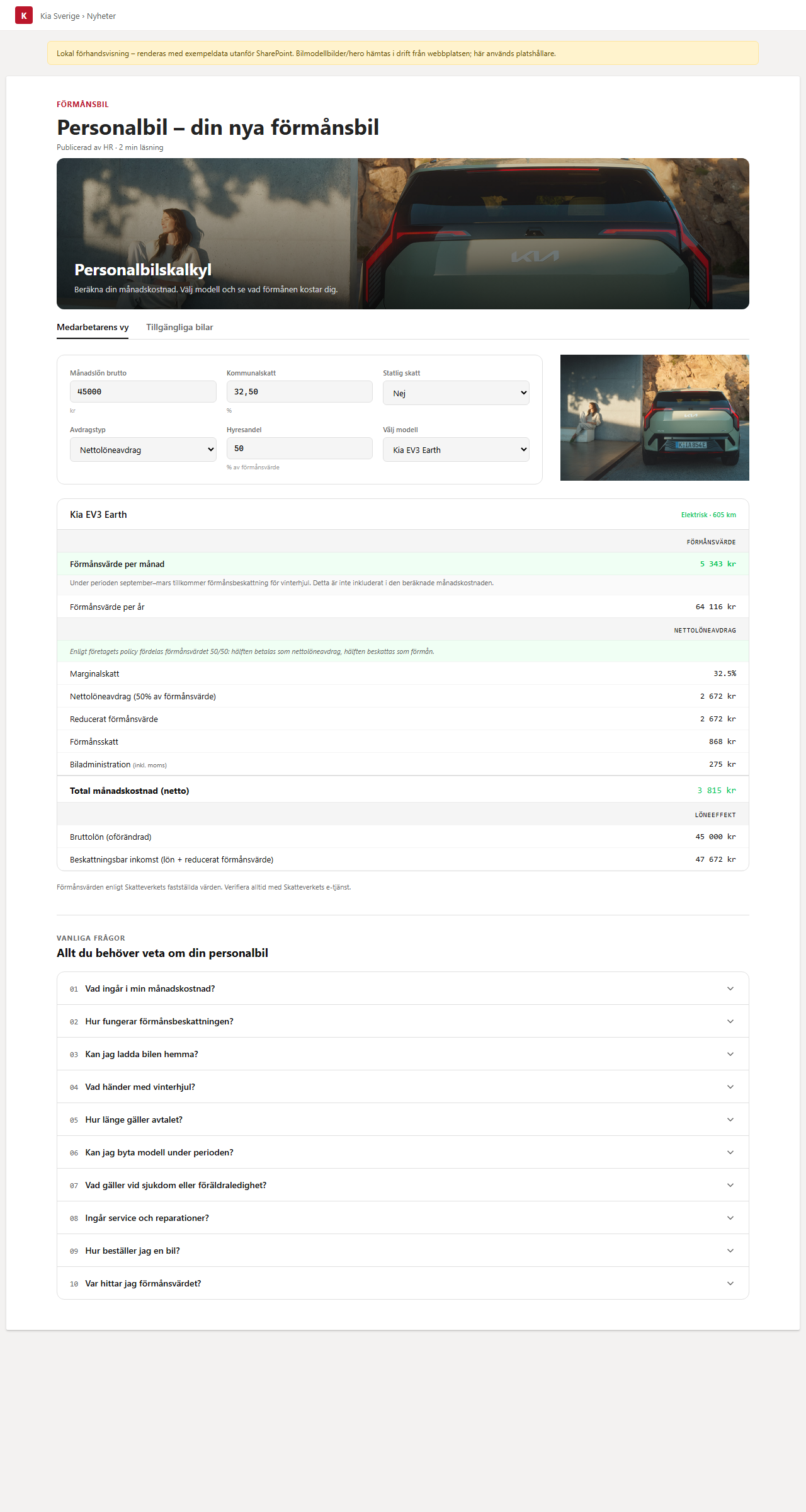Expand 'Hur fungerar förmånsbeskattningen?' question
Image resolution: width=806 pixels, height=1512 pixels.
click(x=403, y=1021)
